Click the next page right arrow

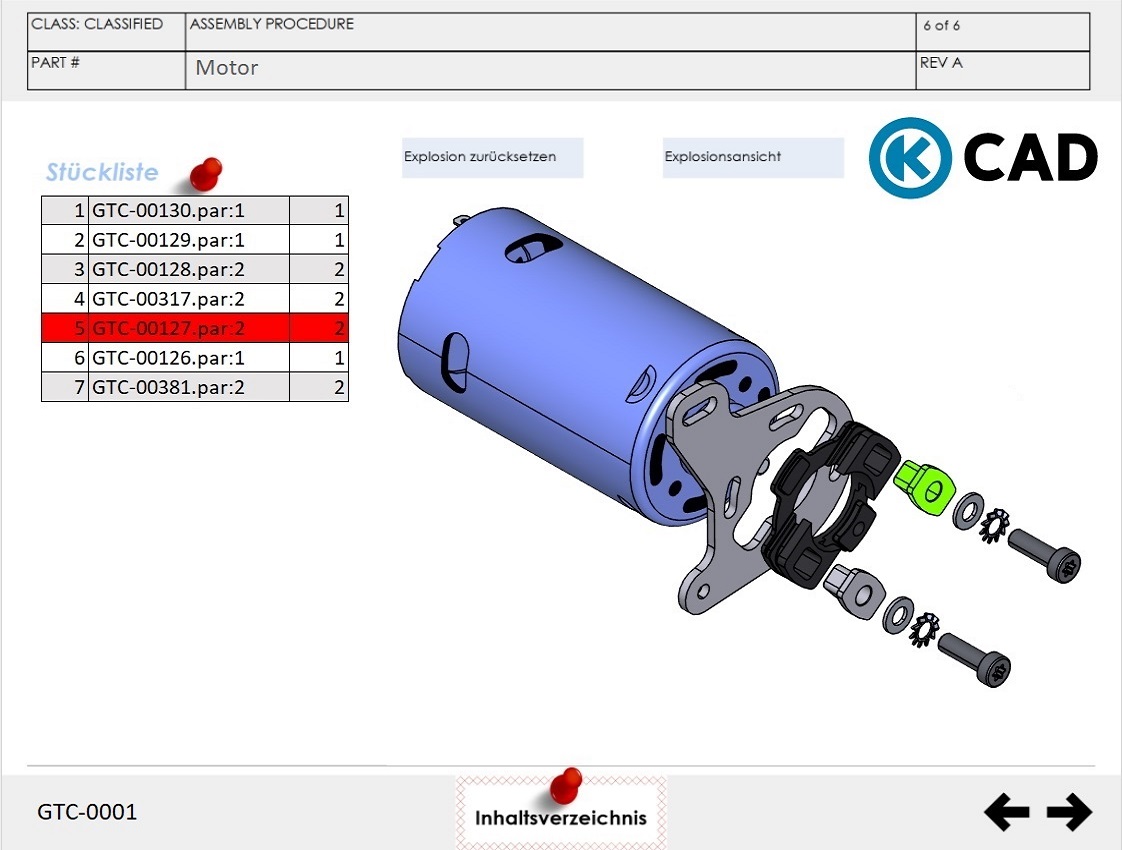(1069, 812)
